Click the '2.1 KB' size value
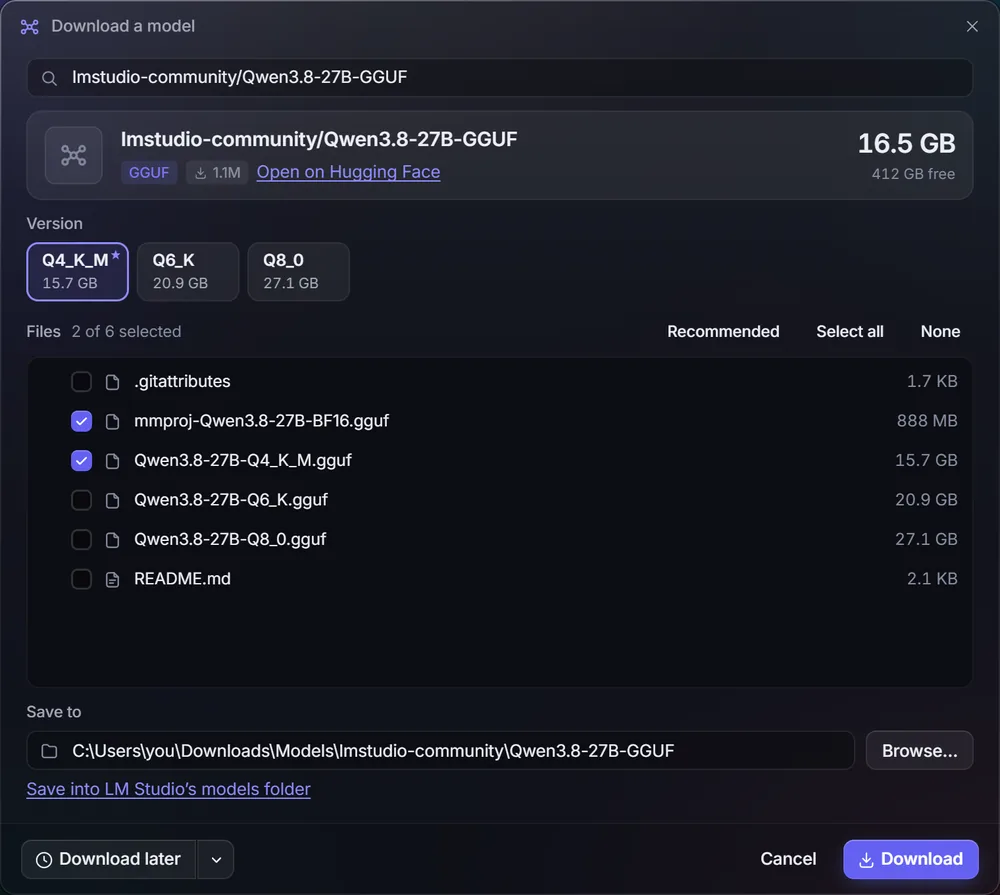The height and width of the screenshot is (895, 1000). pyautogui.click(x=932, y=579)
